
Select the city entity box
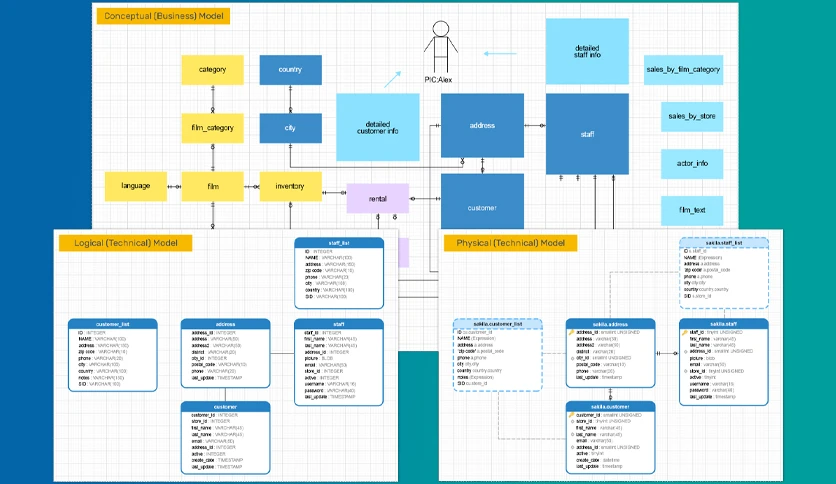(291, 128)
